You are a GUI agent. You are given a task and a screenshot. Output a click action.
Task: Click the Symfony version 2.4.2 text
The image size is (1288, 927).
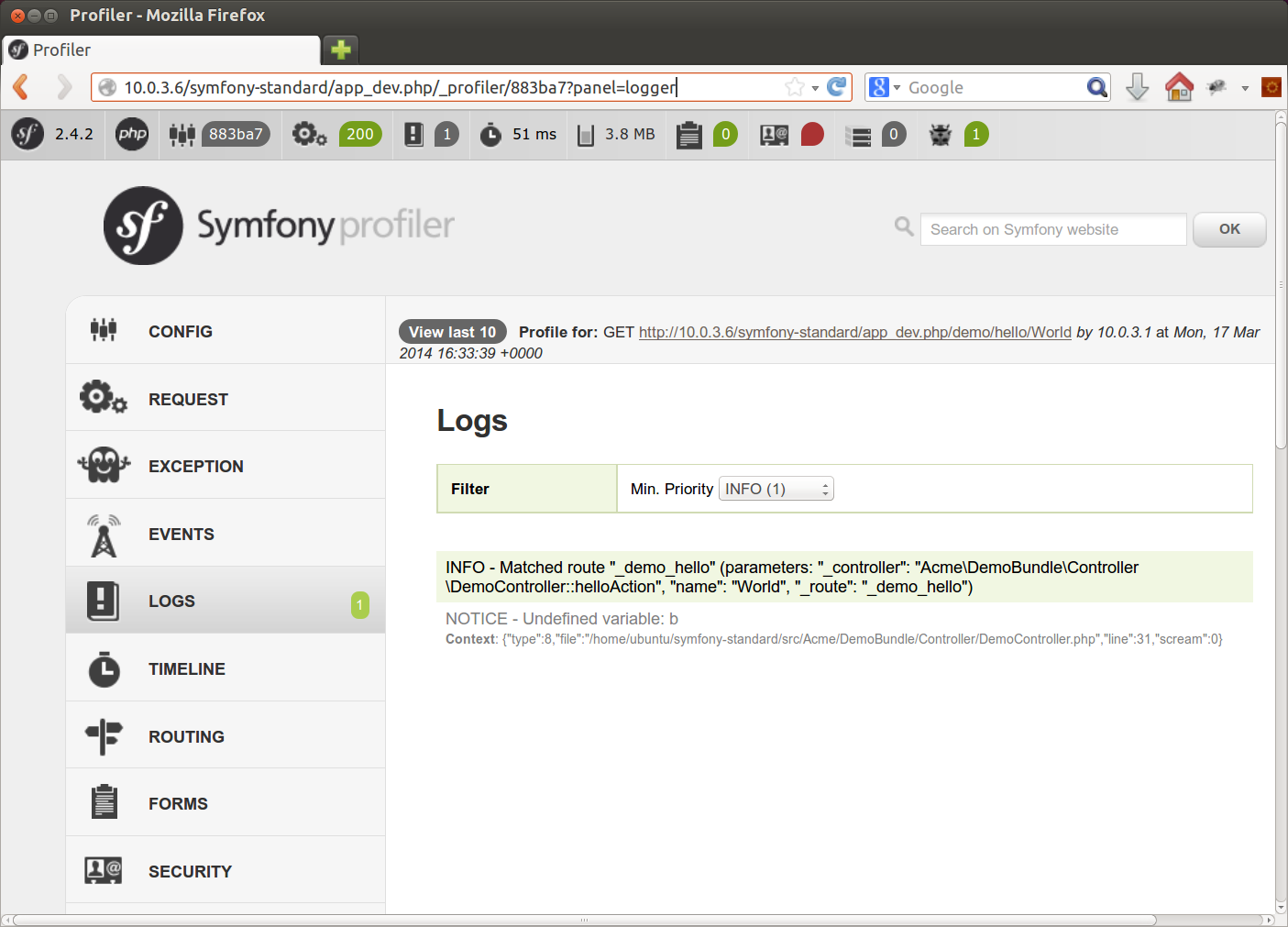tap(74, 134)
